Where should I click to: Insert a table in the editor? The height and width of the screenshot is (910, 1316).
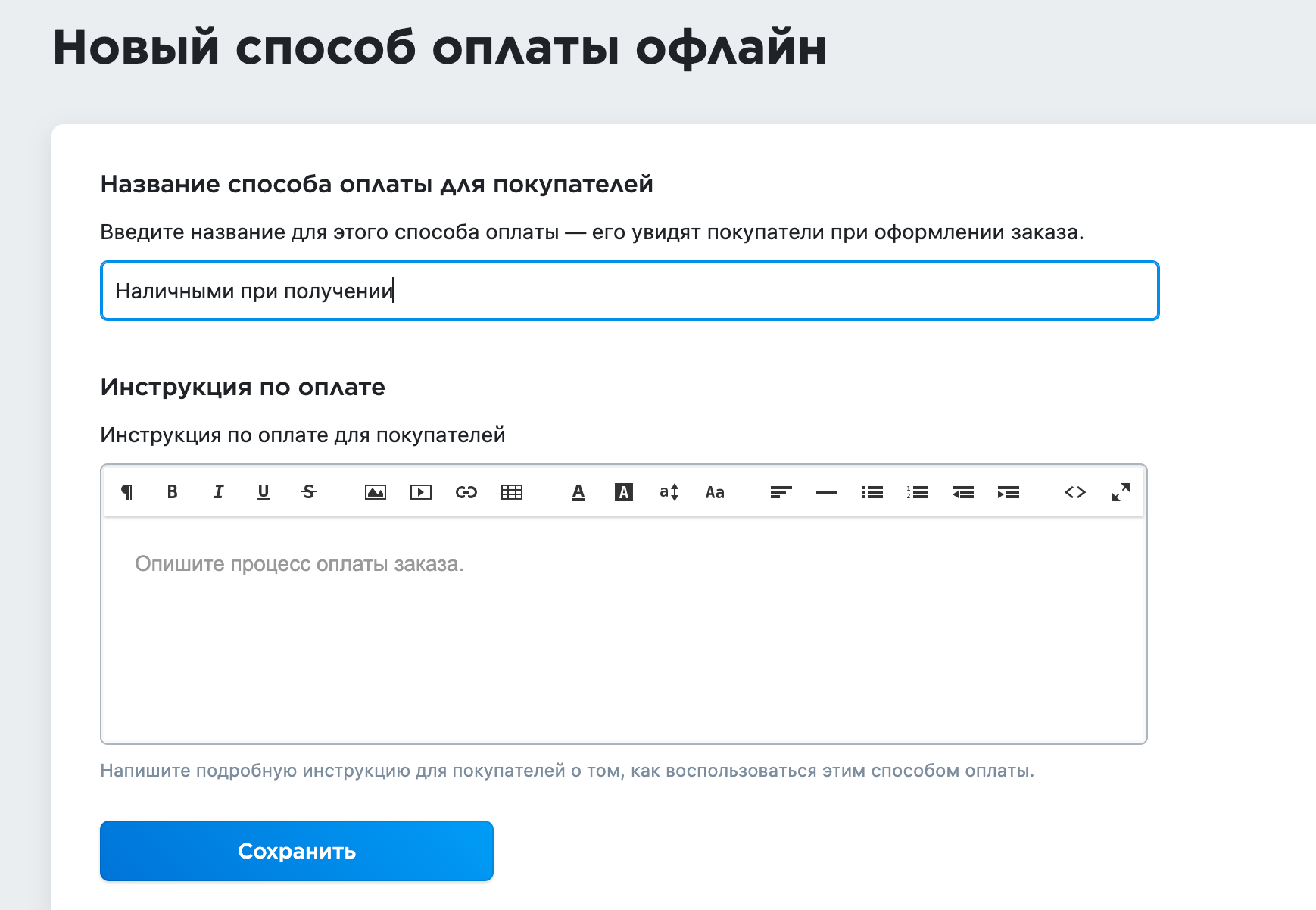(x=512, y=492)
